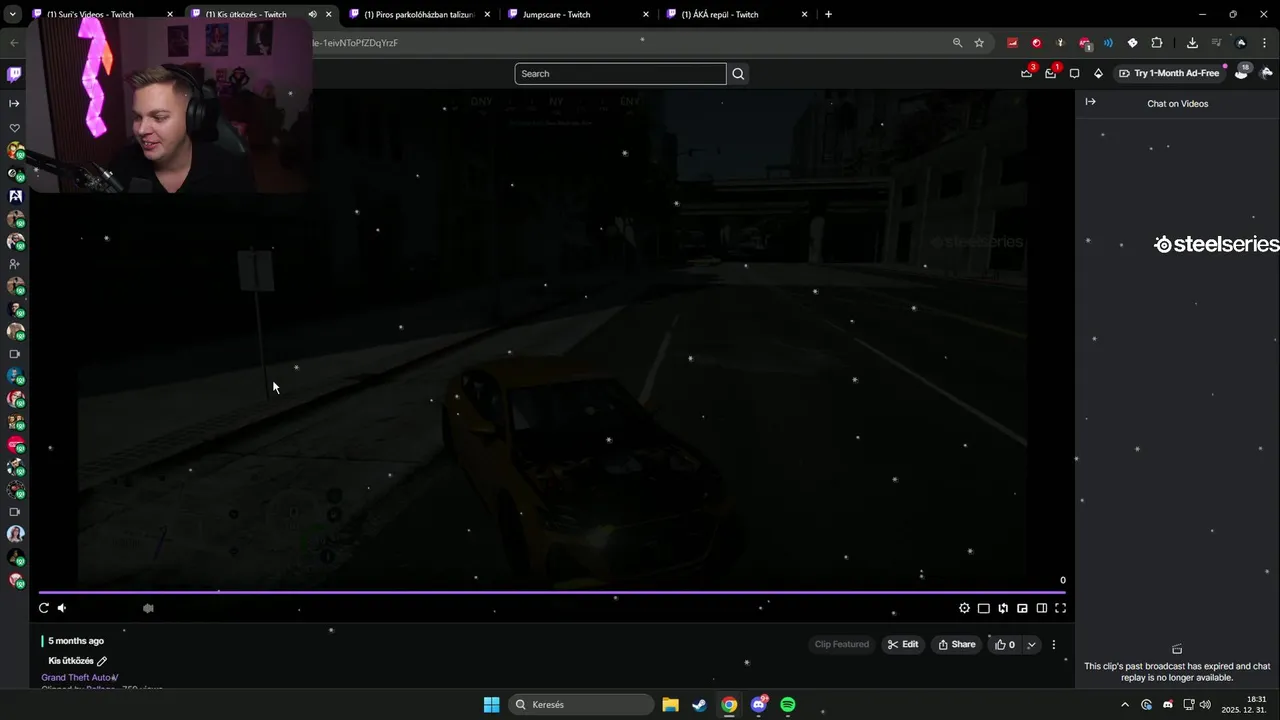Image resolution: width=1280 pixels, height=720 pixels.
Task: Edit clip title pencil icon
Action: (x=102, y=661)
